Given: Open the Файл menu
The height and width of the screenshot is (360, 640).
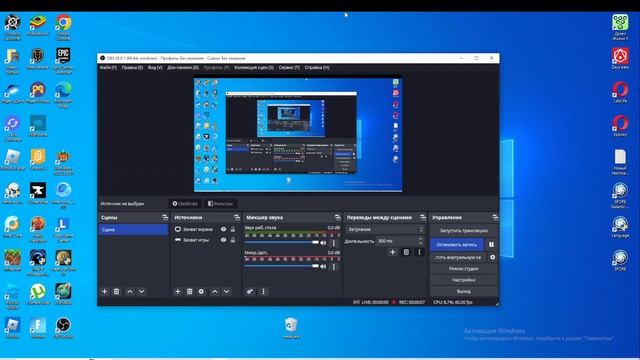Looking at the screenshot, I should point(108,68).
